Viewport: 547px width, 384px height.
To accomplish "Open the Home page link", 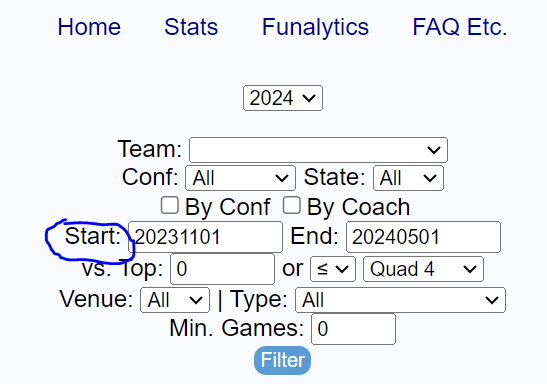I will (x=89, y=27).
